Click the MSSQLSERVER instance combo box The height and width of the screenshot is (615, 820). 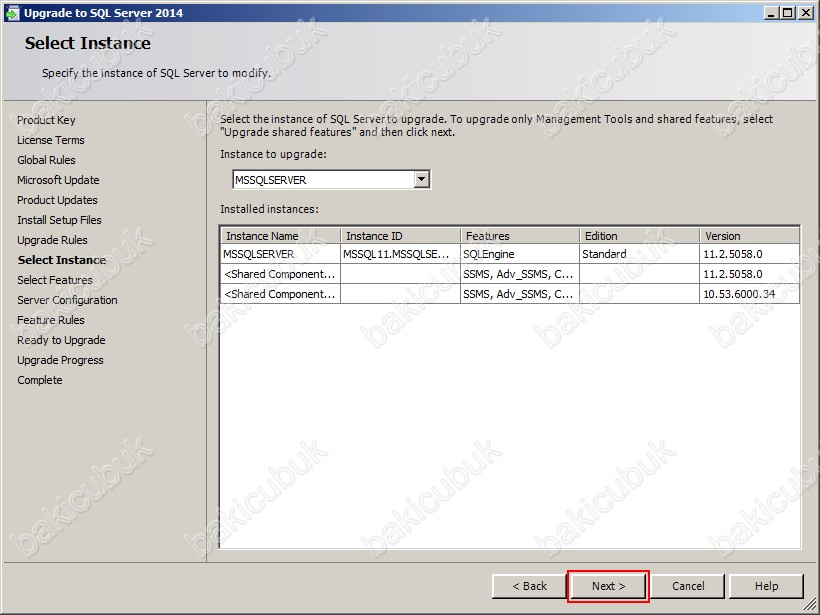[331, 180]
